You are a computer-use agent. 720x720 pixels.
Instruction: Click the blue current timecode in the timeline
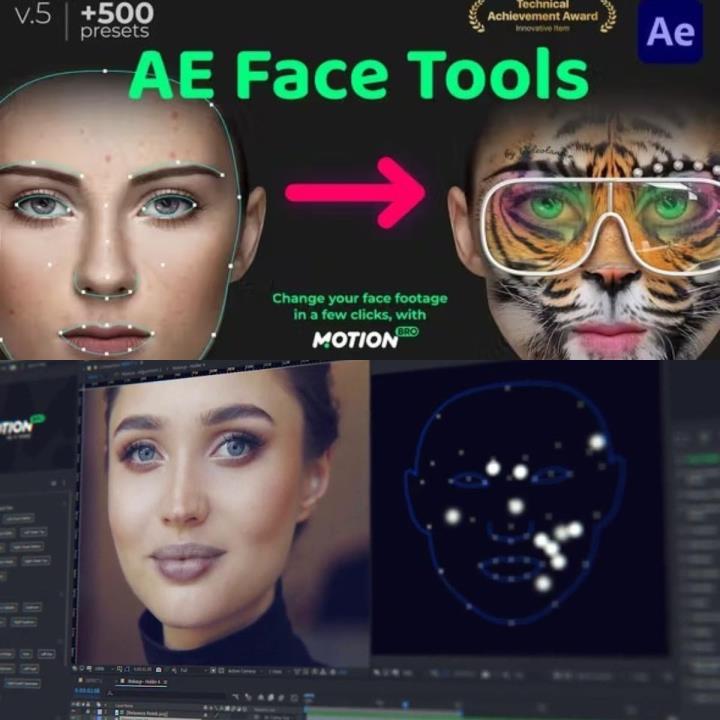click(87, 691)
